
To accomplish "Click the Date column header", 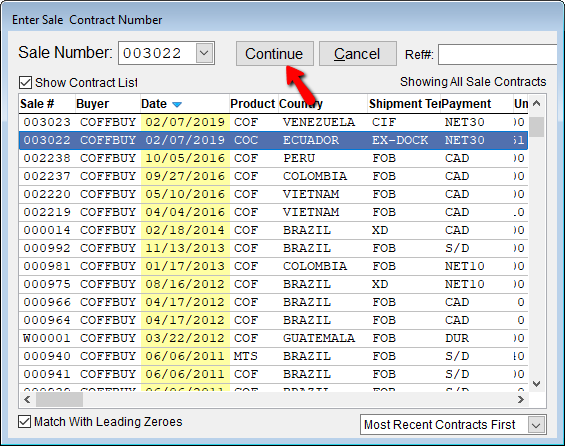I will pyautogui.click(x=184, y=104).
